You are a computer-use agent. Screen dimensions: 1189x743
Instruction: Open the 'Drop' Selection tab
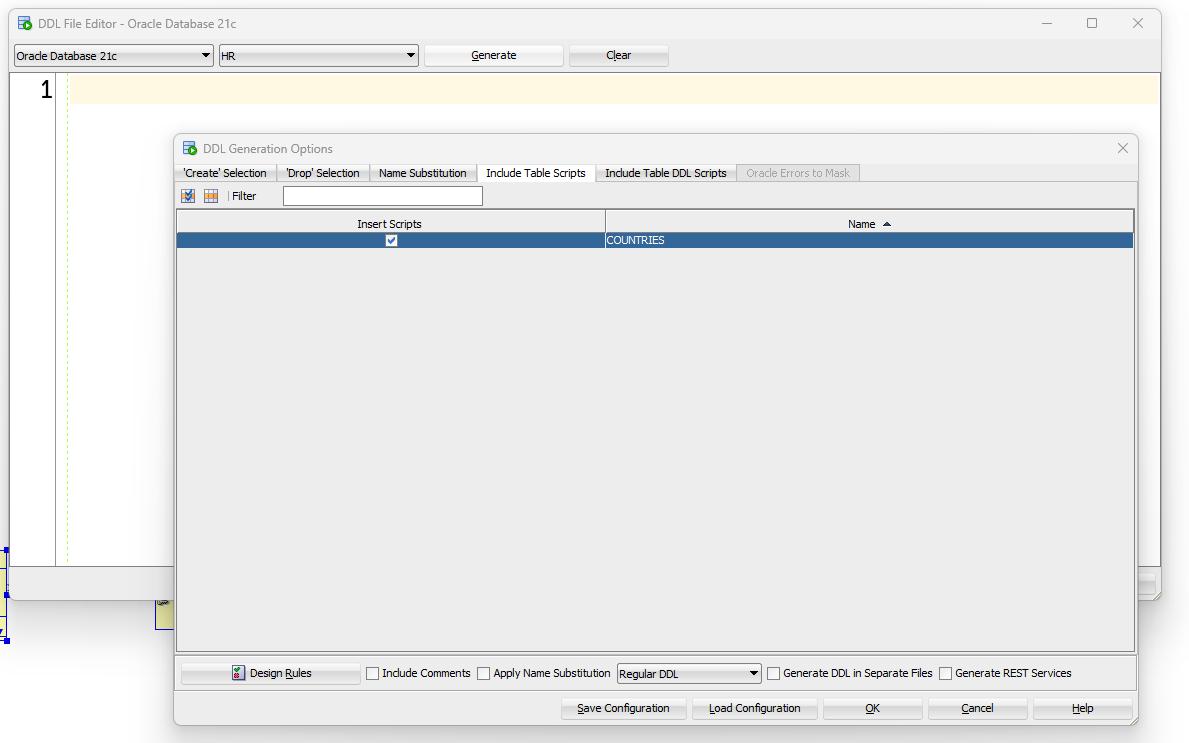pyautogui.click(x=323, y=173)
